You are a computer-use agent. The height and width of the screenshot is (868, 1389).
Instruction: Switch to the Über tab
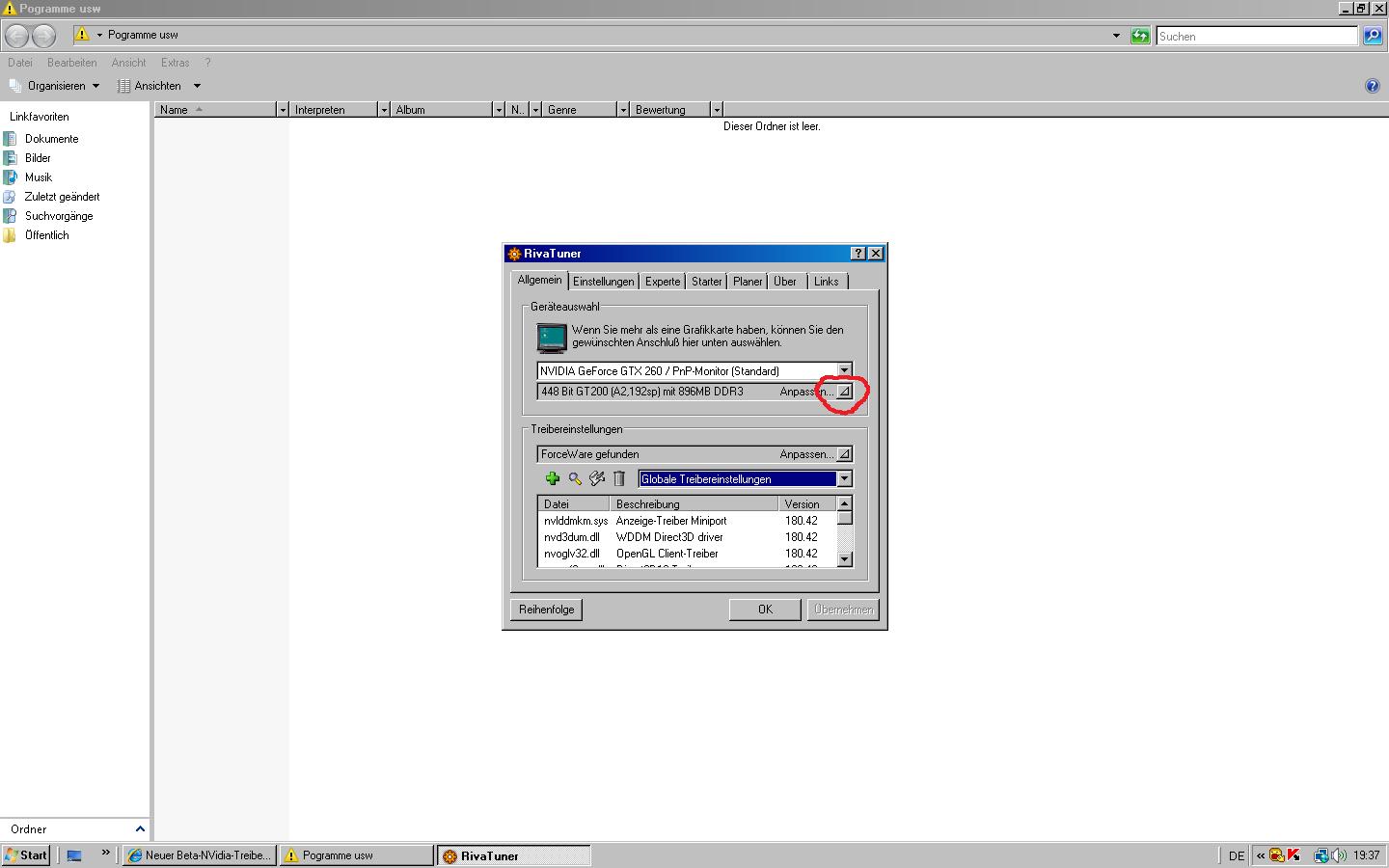coord(785,282)
